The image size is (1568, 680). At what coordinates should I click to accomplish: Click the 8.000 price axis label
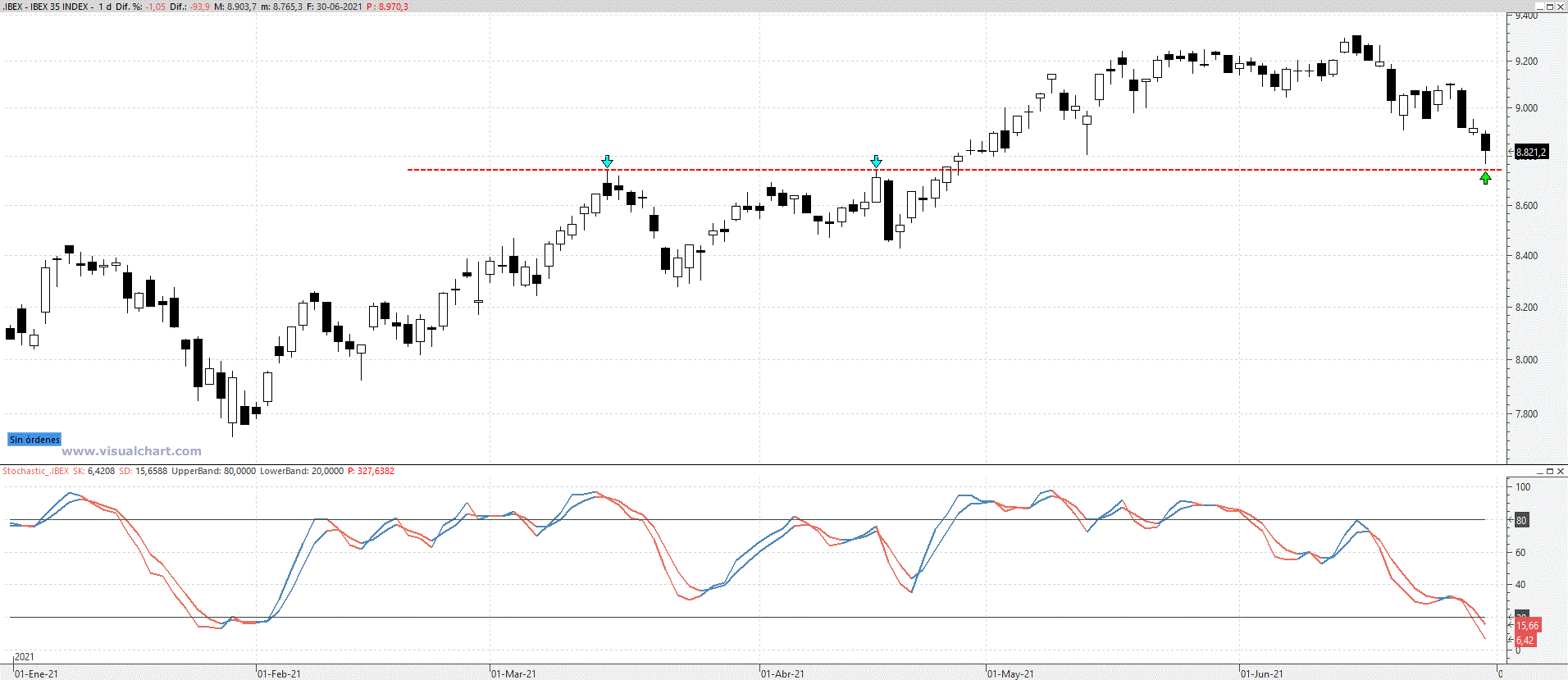(x=1527, y=359)
